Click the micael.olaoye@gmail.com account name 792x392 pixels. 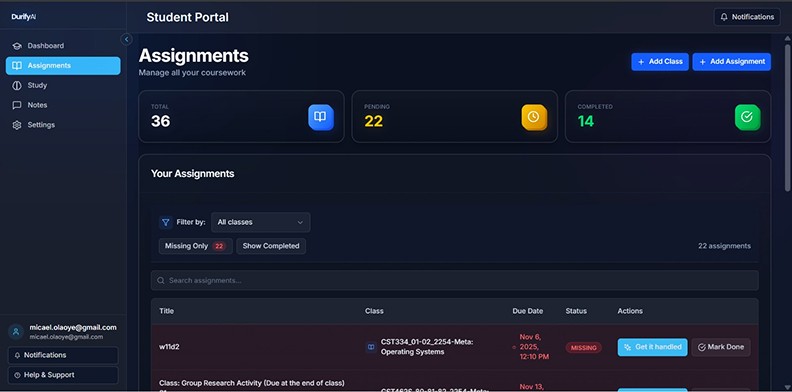click(73, 327)
